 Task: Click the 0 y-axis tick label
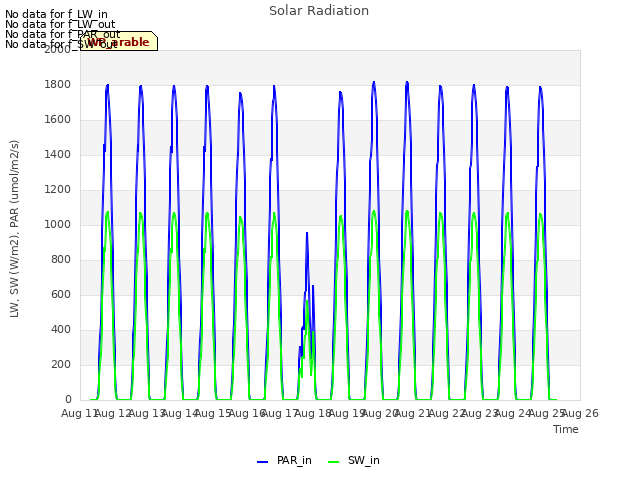[68, 400]
